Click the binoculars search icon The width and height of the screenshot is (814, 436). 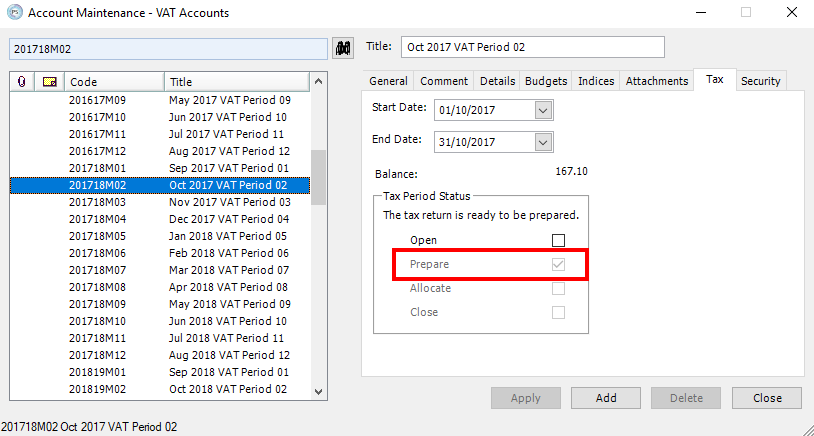pos(343,48)
